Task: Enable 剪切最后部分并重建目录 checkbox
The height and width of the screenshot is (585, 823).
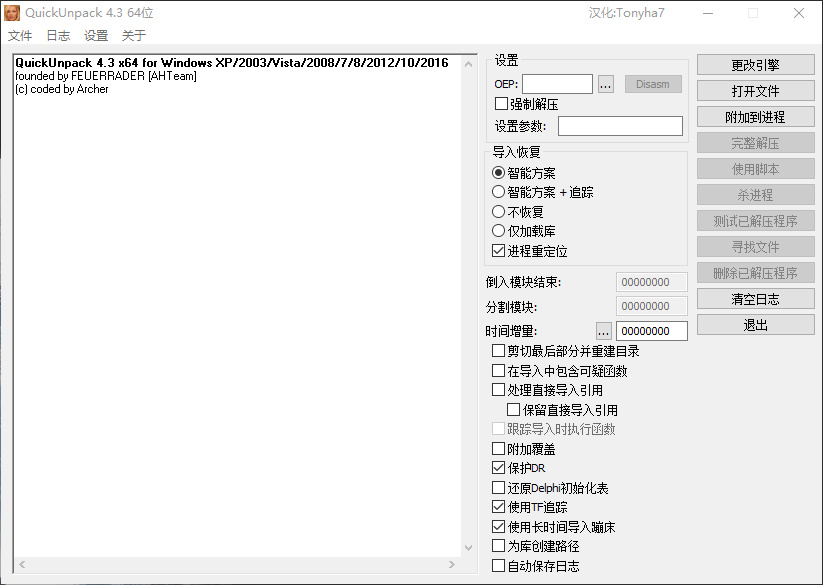Action: pyautogui.click(x=498, y=350)
